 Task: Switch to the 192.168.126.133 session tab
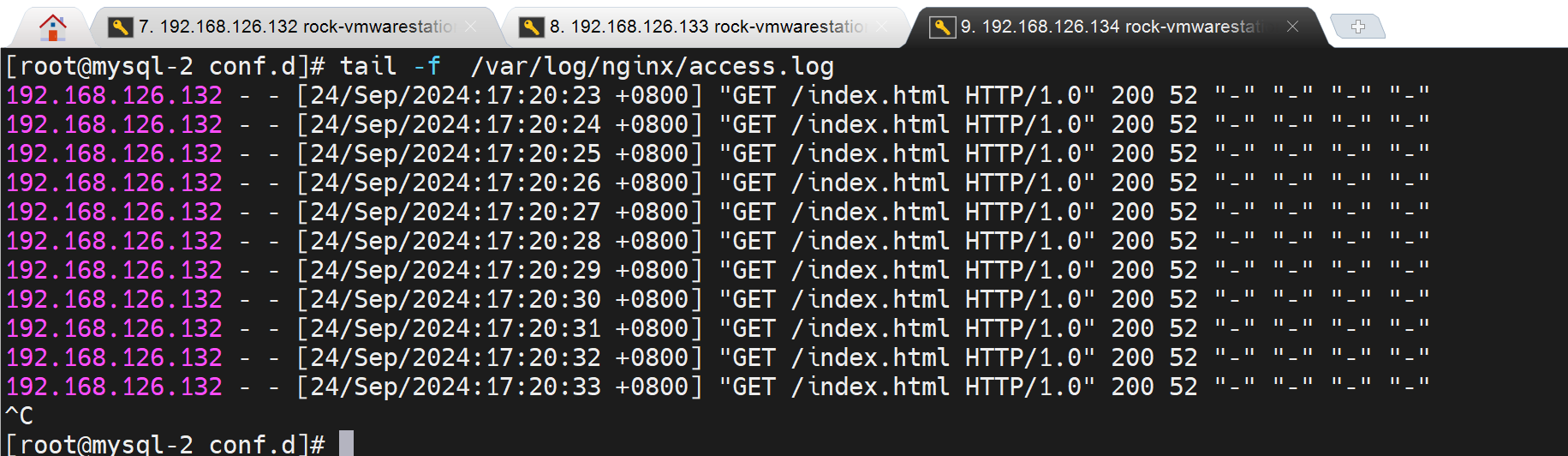click(x=706, y=27)
